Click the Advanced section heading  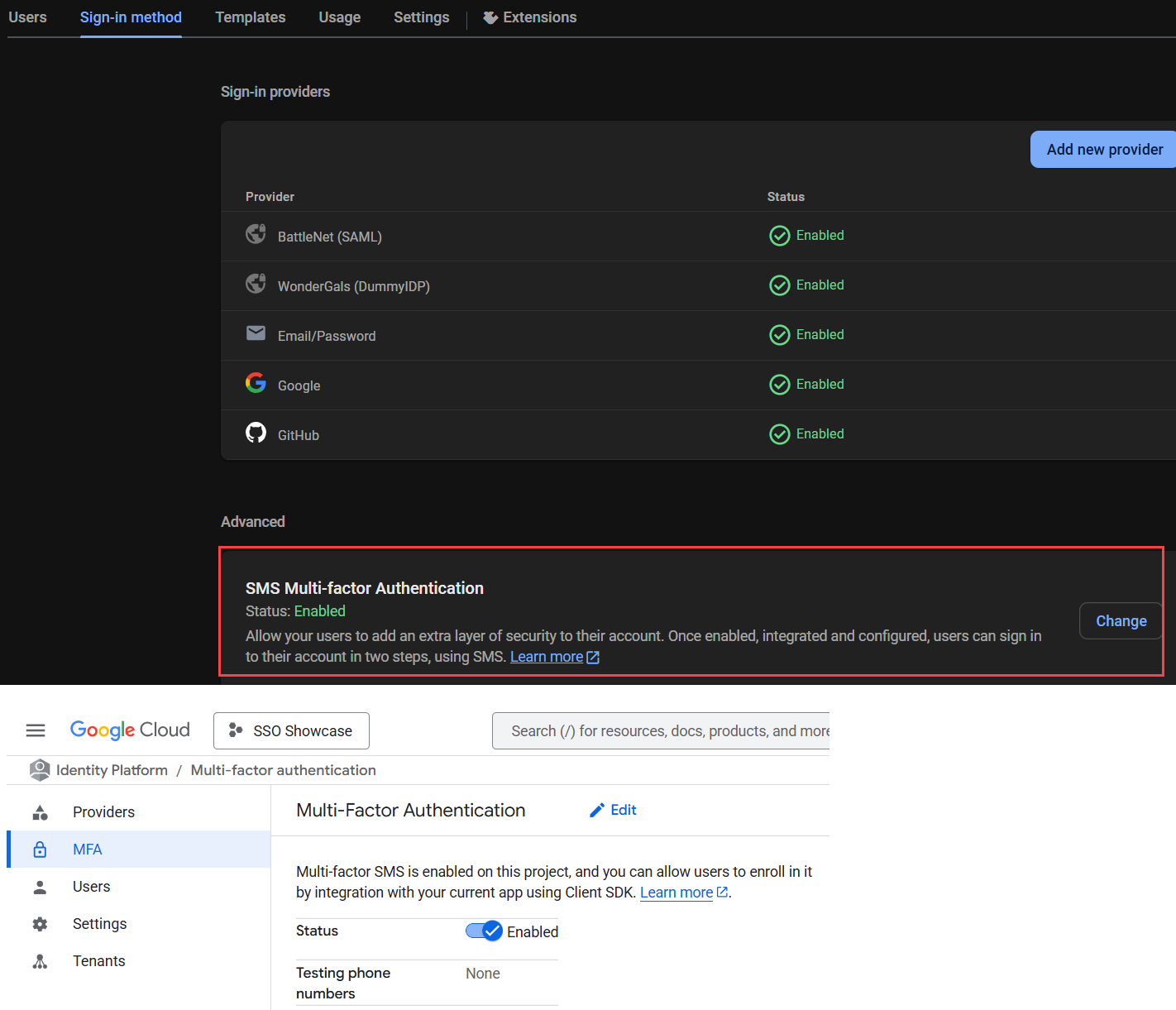253,522
